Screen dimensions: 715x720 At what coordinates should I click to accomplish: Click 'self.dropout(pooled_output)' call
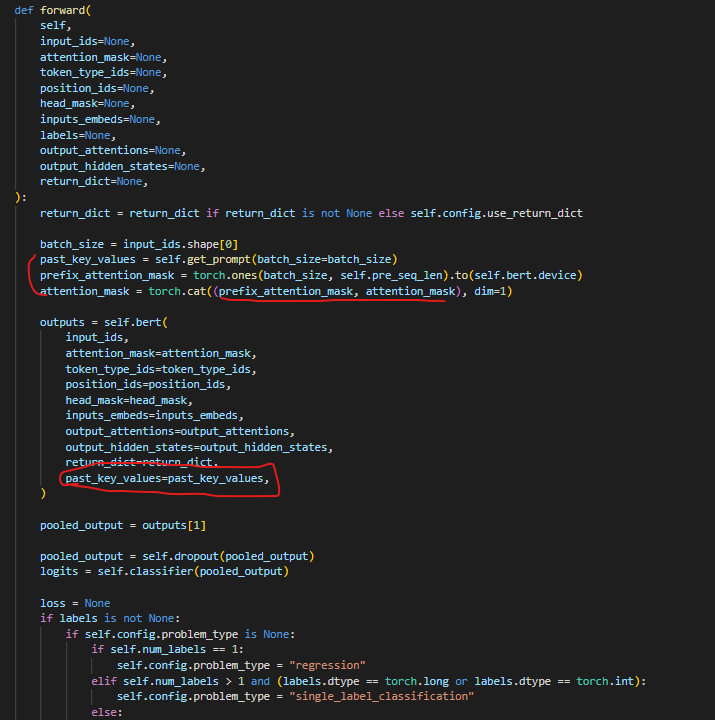(228, 557)
